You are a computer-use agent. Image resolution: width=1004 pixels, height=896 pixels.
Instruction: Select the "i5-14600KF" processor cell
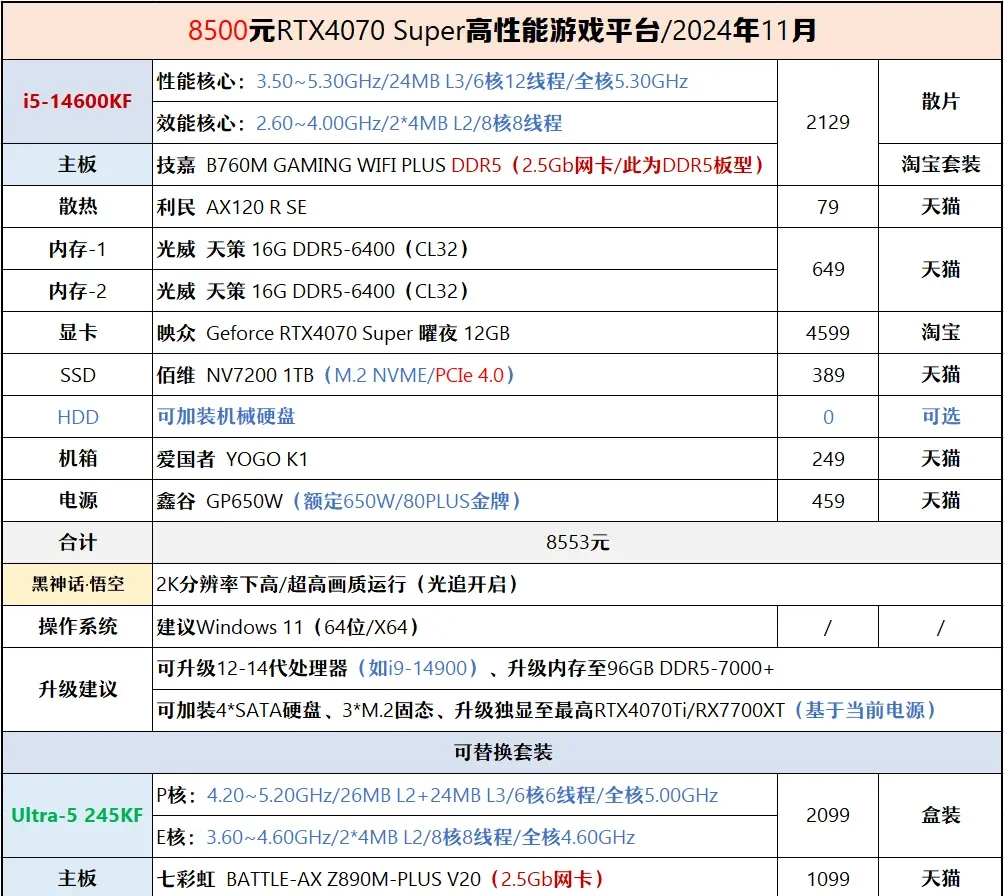(x=77, y=101)
